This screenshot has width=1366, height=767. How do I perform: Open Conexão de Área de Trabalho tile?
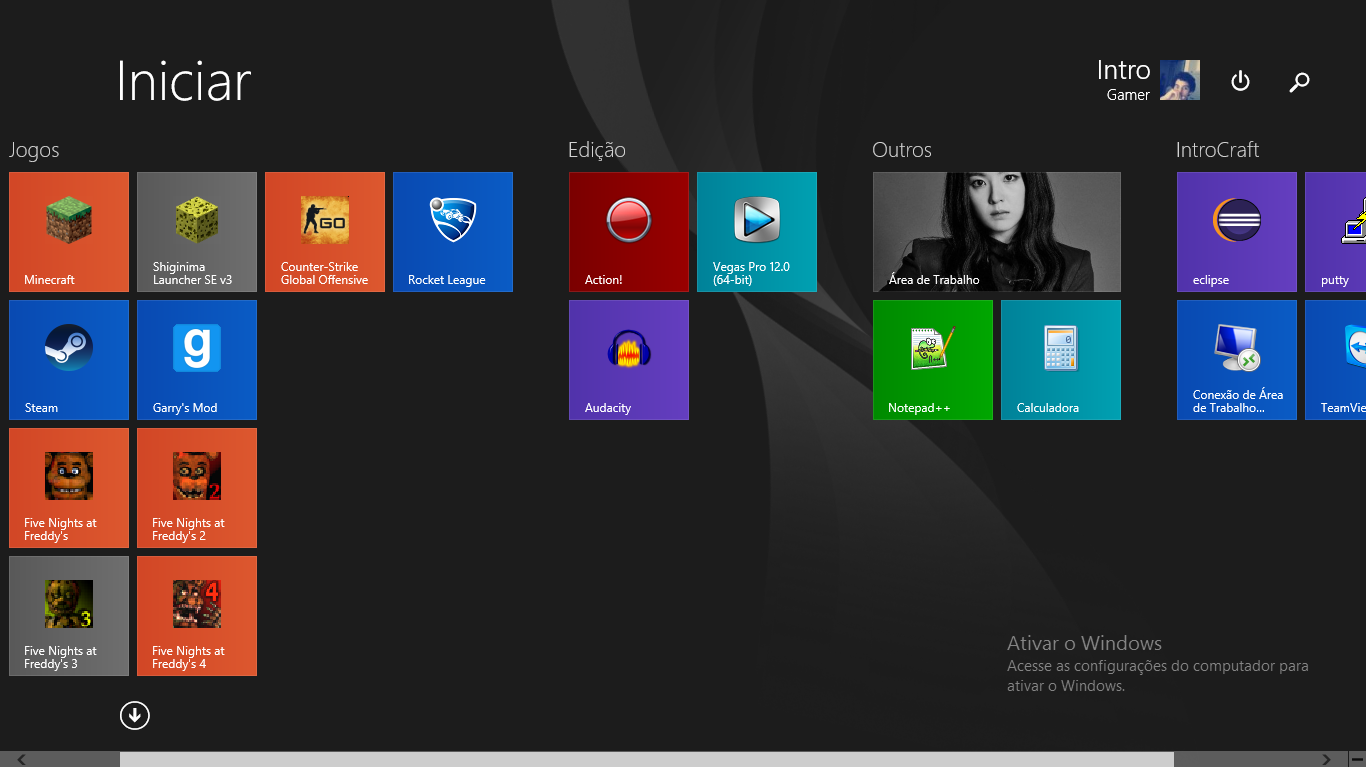(1237, 360)
